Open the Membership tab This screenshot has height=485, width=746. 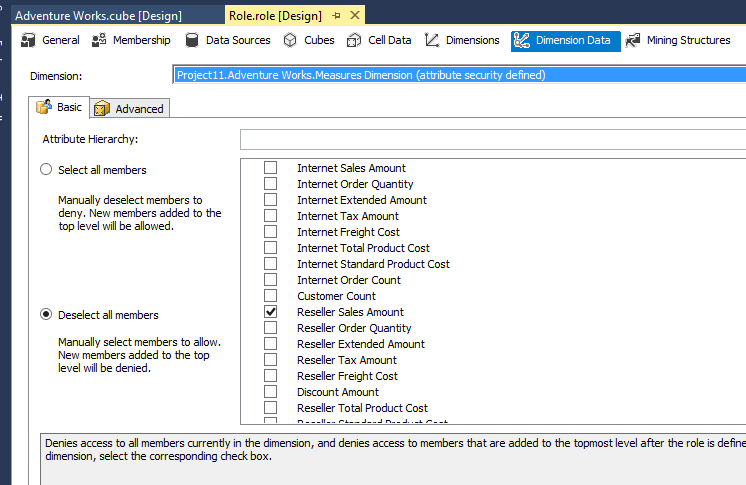(131, 40)
